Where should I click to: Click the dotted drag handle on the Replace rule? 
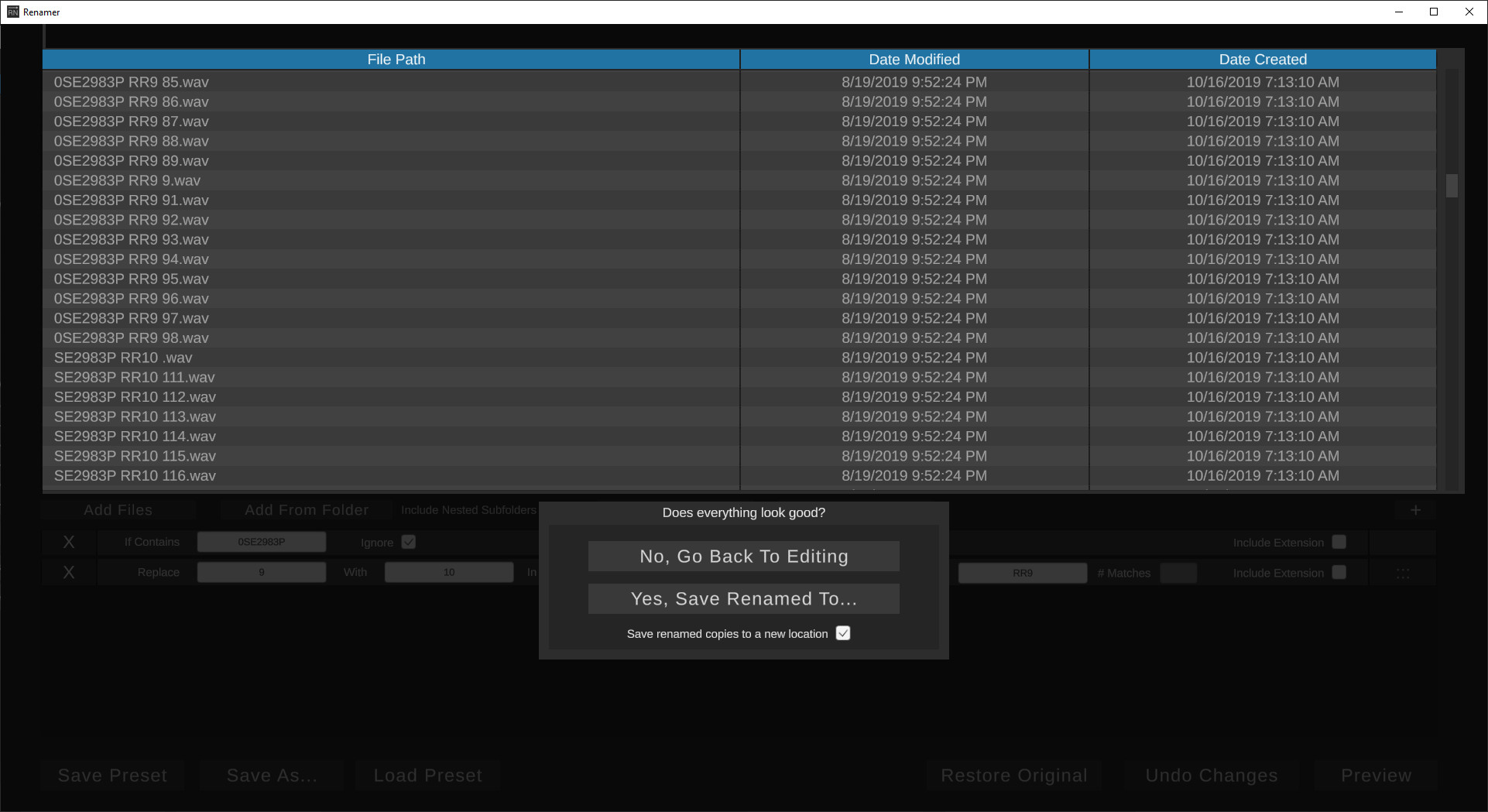1403,573
